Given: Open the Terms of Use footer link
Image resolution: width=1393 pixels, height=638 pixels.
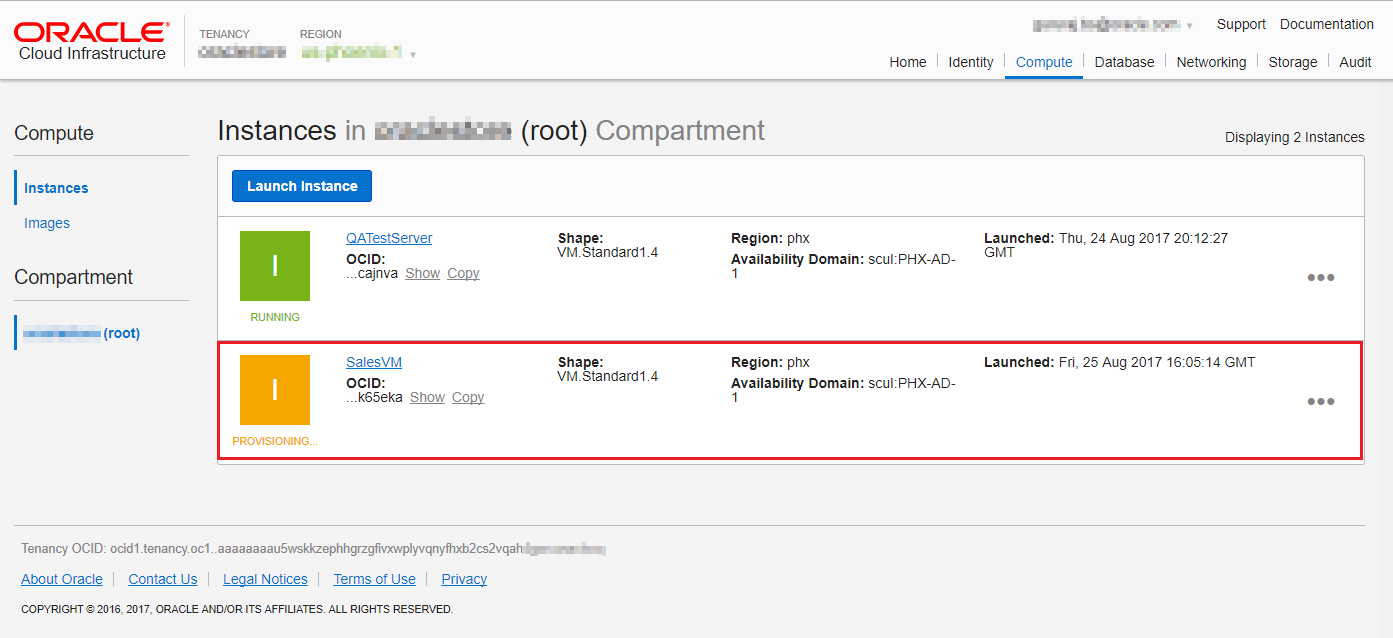Looking at the screenshot, I should click(374, 579).
